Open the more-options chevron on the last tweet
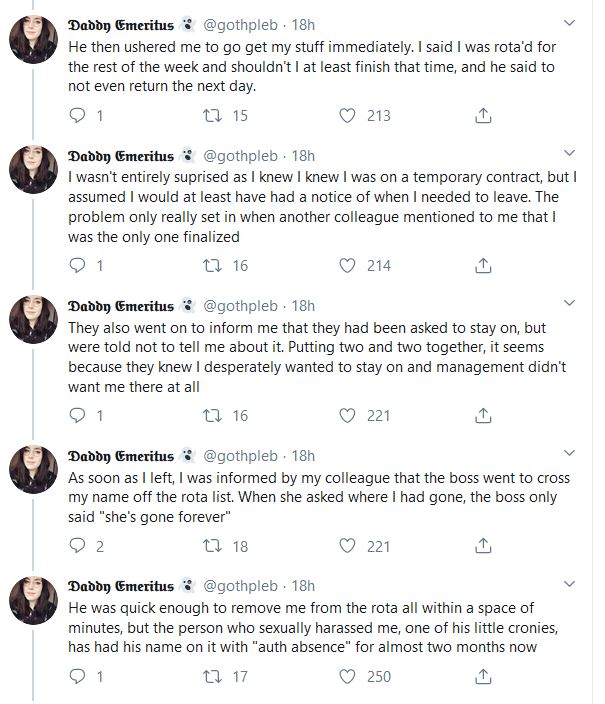 [x=570, y=583]
